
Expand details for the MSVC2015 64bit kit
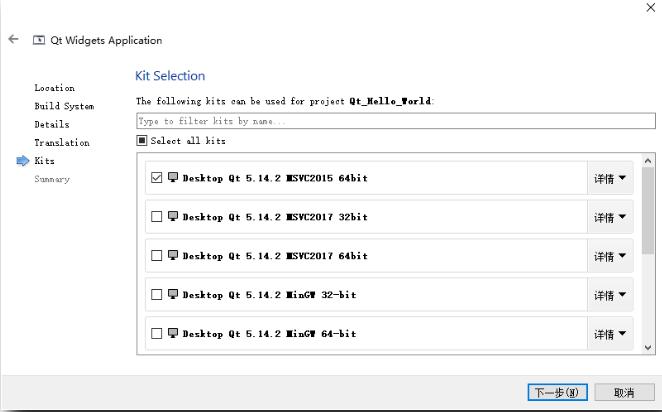(610, 178)
